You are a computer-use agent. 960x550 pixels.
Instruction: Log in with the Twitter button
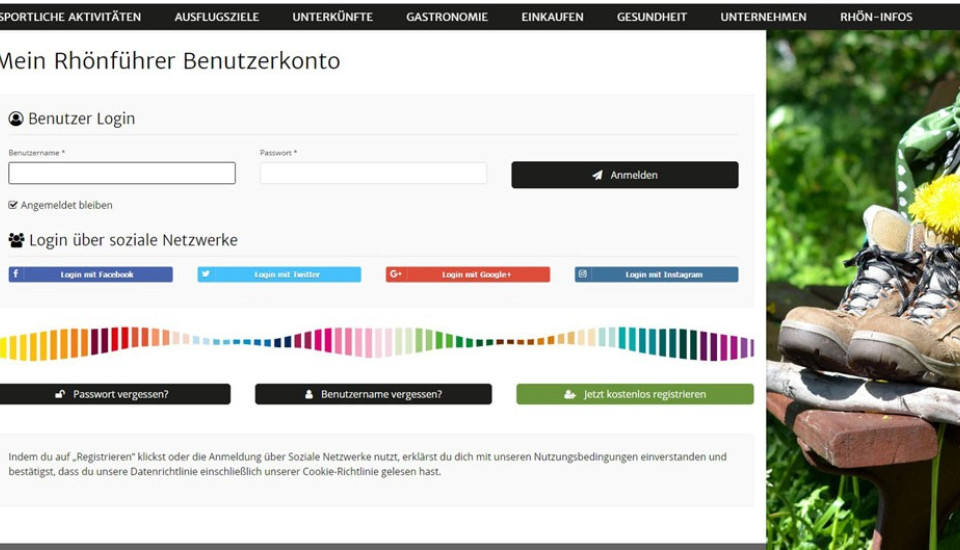click(279, 274)
